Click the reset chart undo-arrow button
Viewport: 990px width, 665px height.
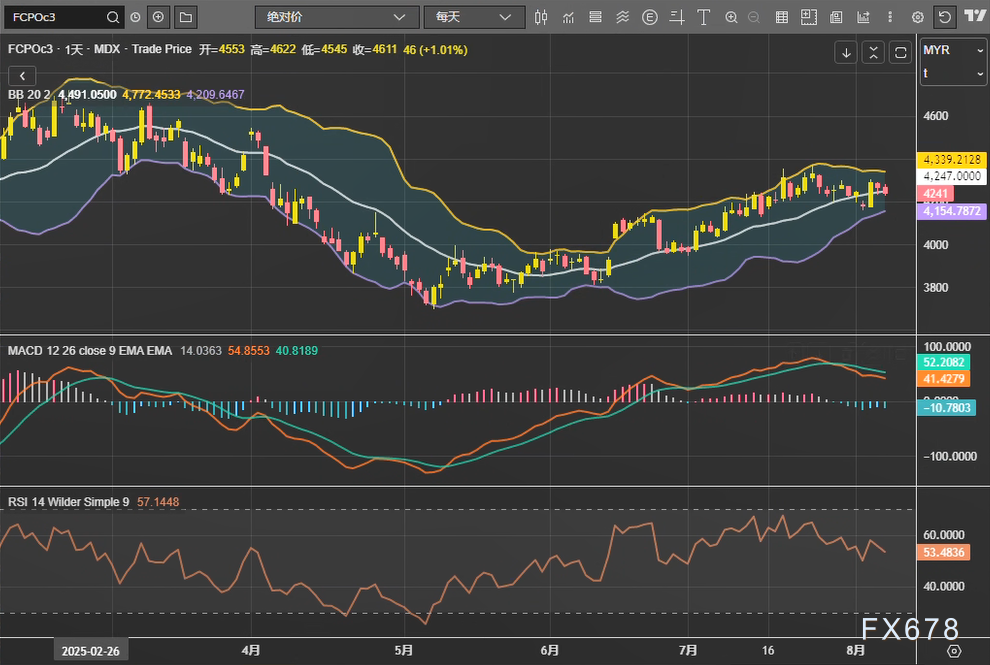coord(944,17)
